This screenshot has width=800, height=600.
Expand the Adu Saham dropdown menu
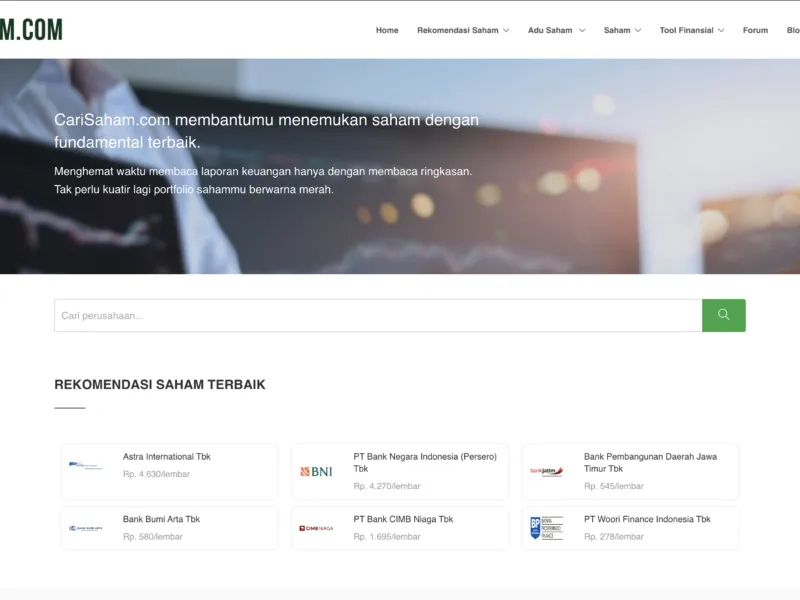tap(556, 30)
